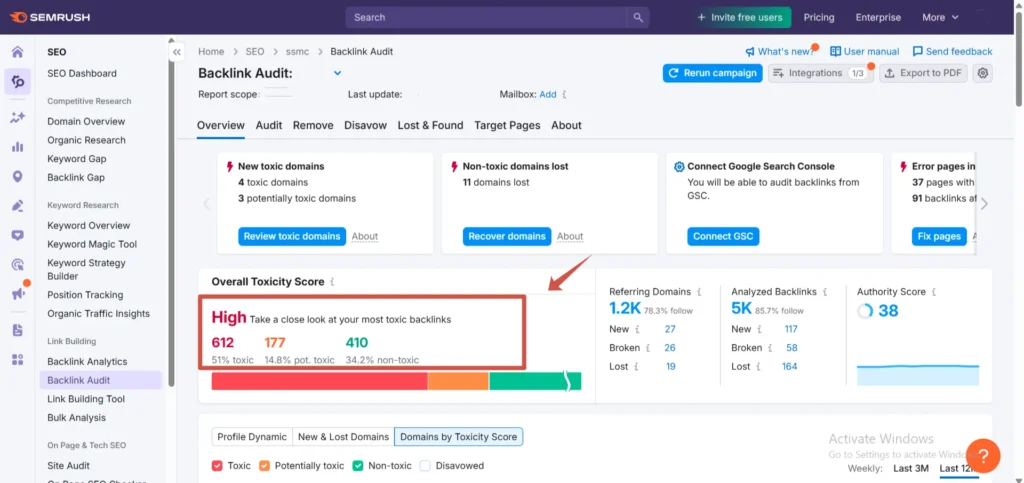The height and width of the screenshot is (483, 1024).
Task: Open the content pencil icon in rail
Action: (x=18, y=206)
